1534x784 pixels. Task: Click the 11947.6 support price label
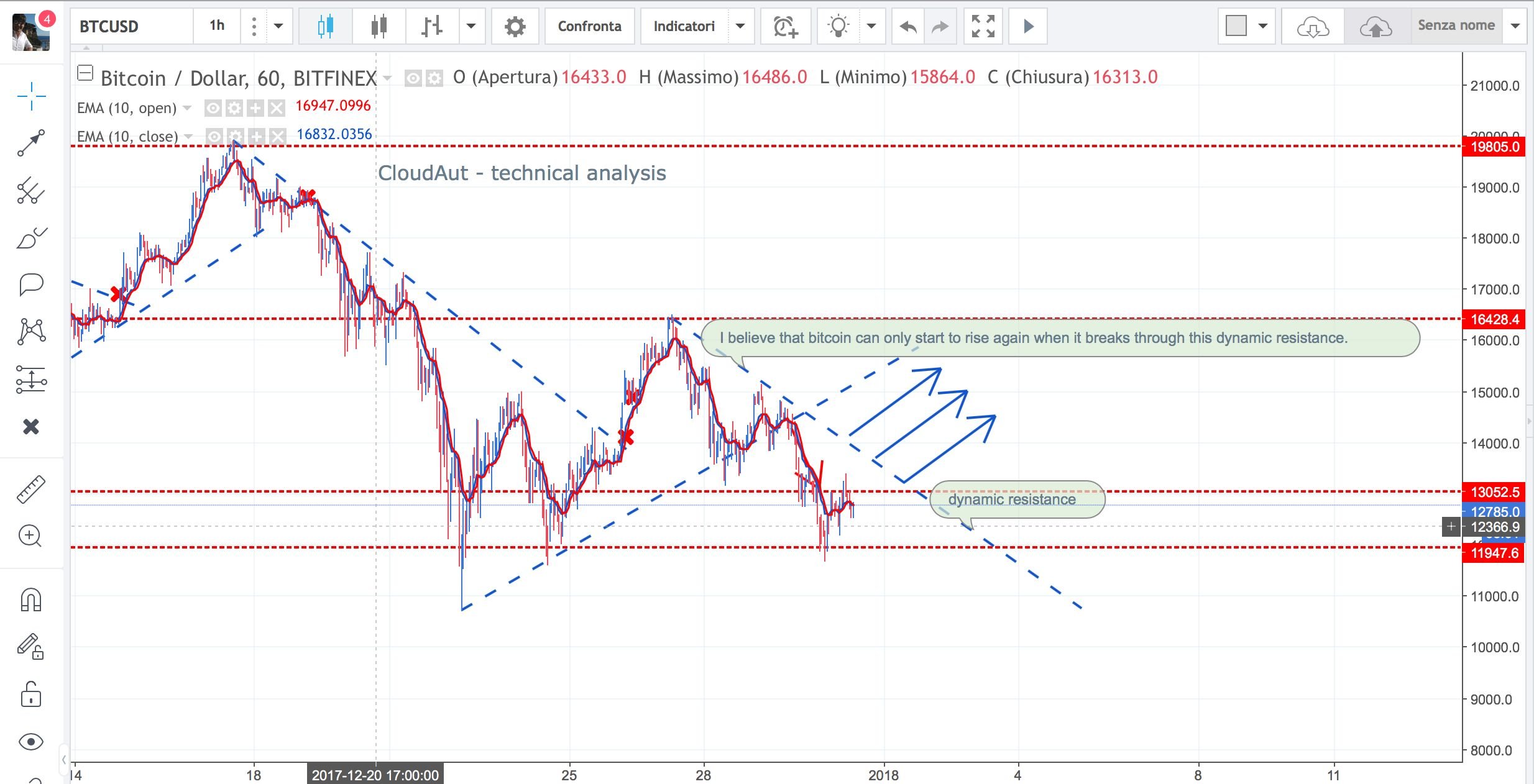pos(1494,553)
